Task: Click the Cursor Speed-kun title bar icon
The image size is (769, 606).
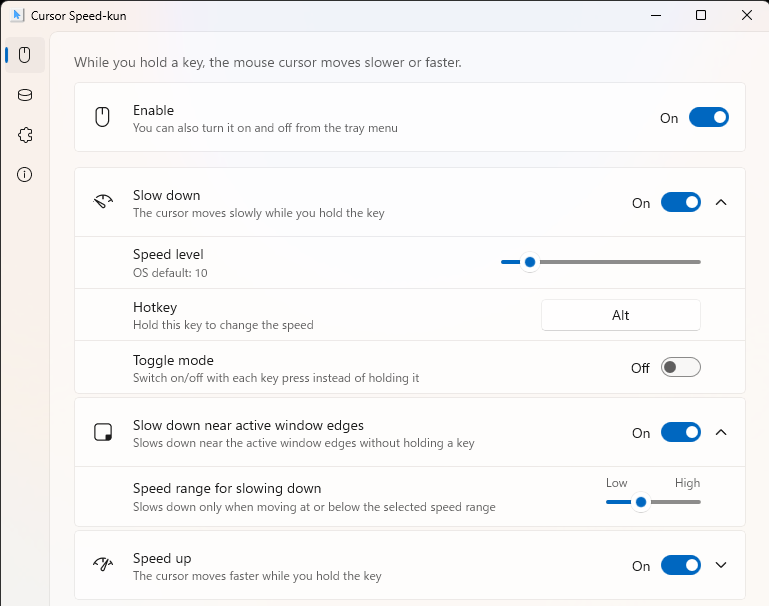Action: [x=17, y=15]
